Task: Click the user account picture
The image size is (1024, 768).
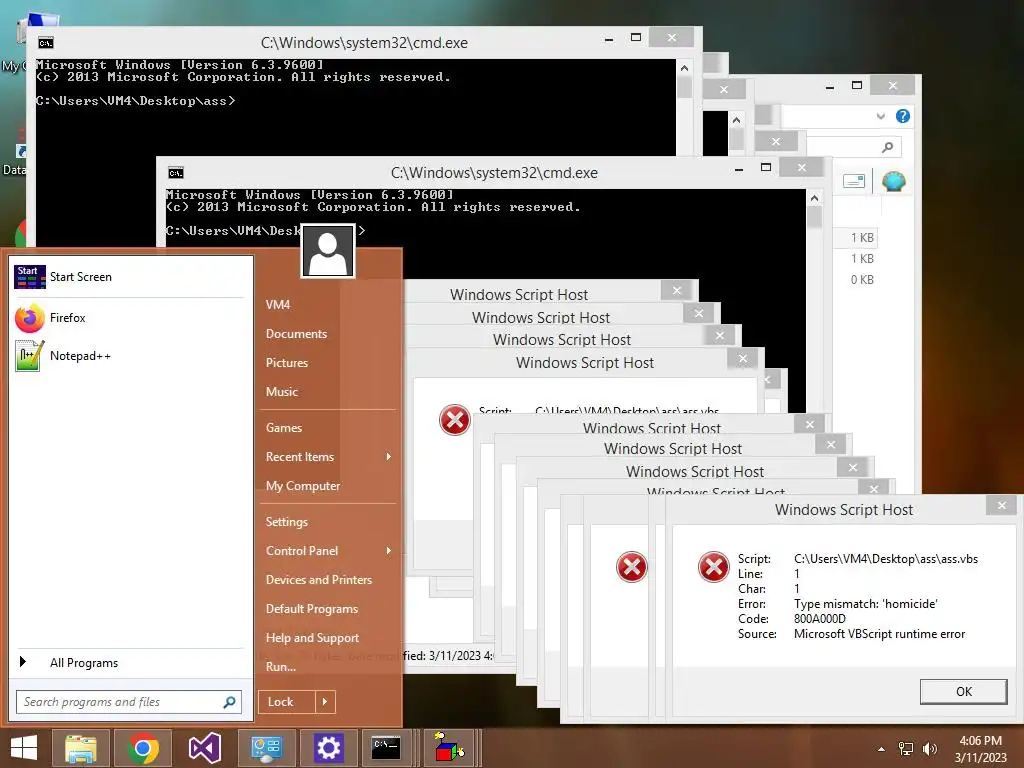Action: tap(328, 251)
